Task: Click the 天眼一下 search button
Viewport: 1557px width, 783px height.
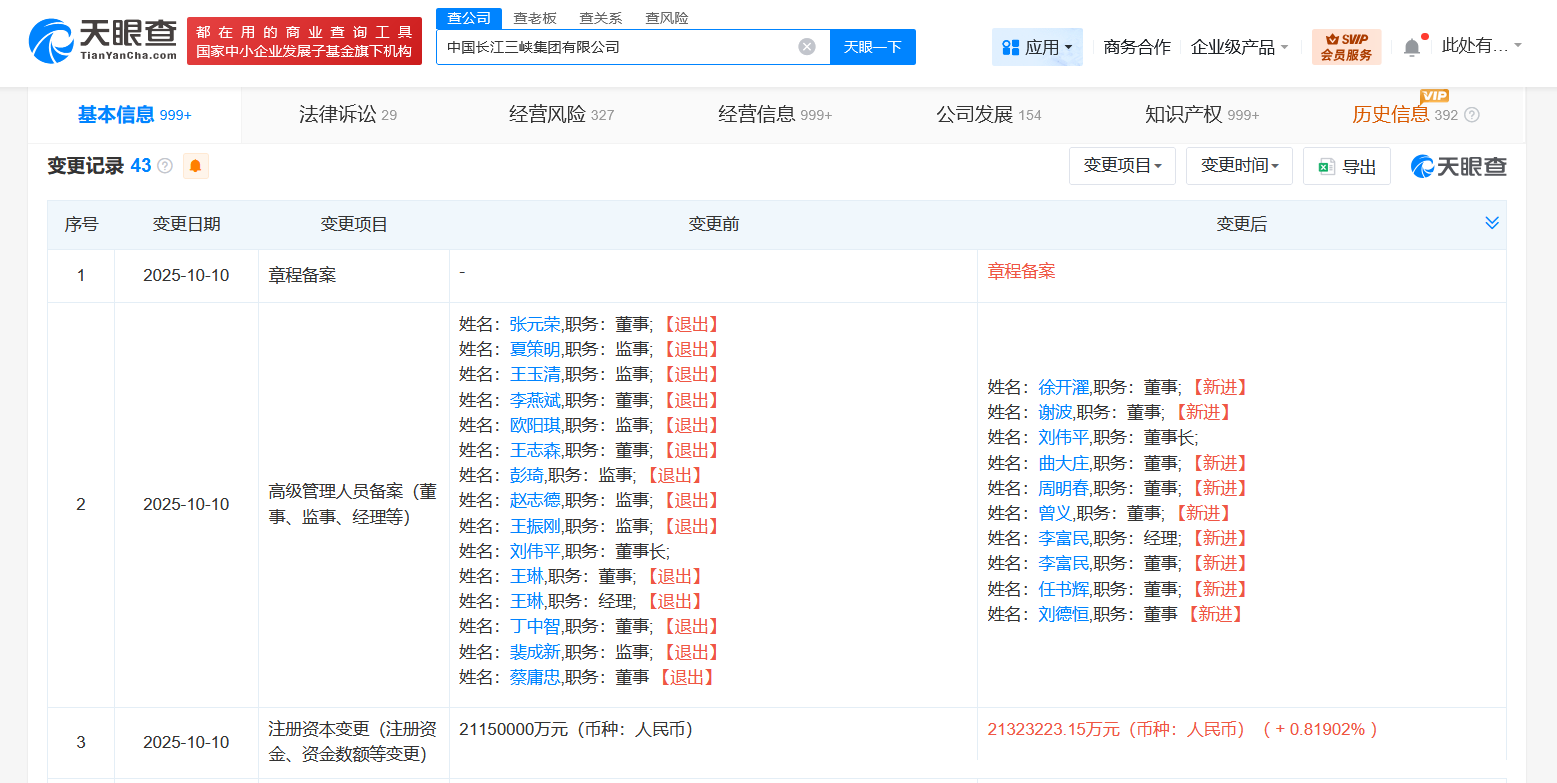Action: (872, 46)
